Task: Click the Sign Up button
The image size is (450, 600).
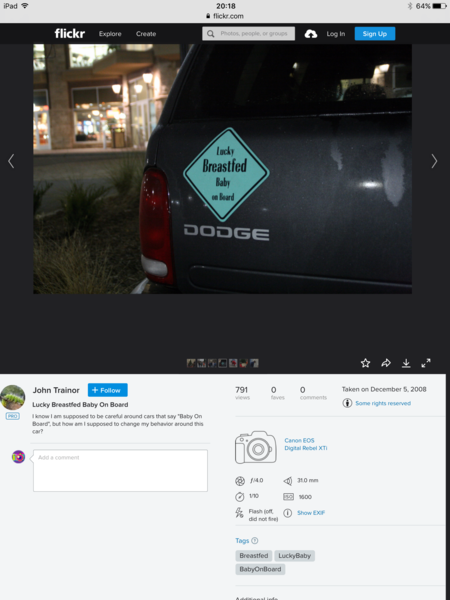Action: tap(375, 34)
